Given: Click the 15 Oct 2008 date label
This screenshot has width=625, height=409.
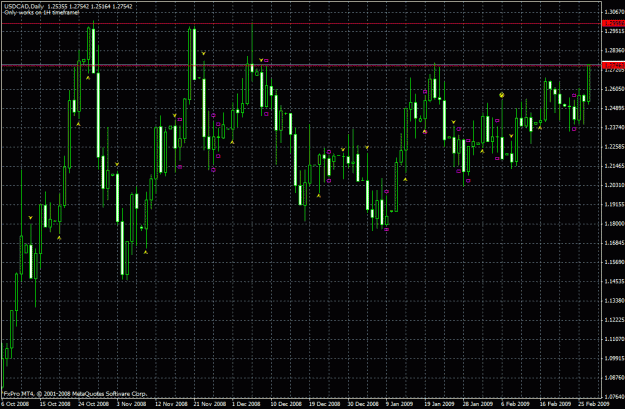Looking at the screenshot, I should click(x=55, y=404).
